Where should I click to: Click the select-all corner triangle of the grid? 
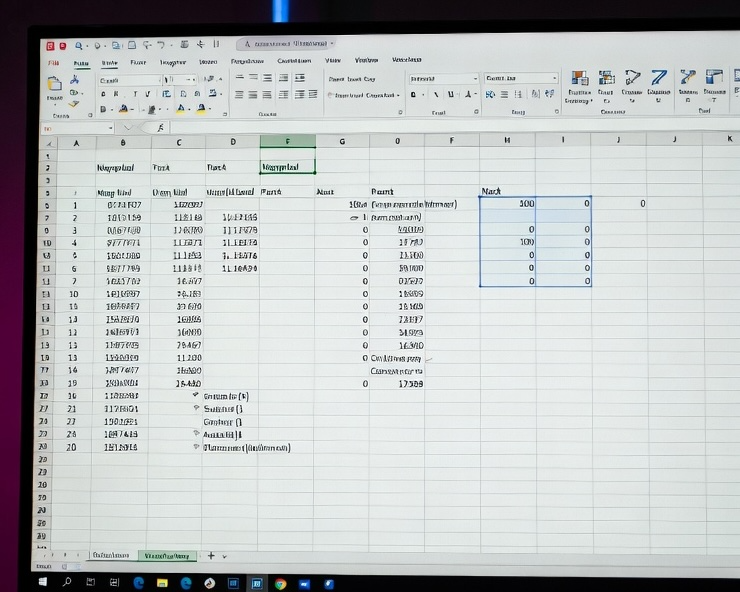click(x=49, y=143)
